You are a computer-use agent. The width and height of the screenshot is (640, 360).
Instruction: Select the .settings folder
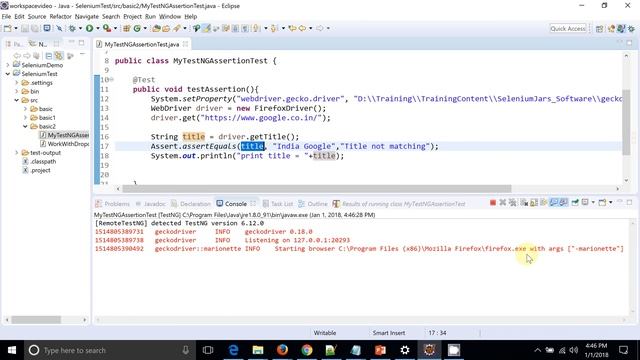point(37,82)
